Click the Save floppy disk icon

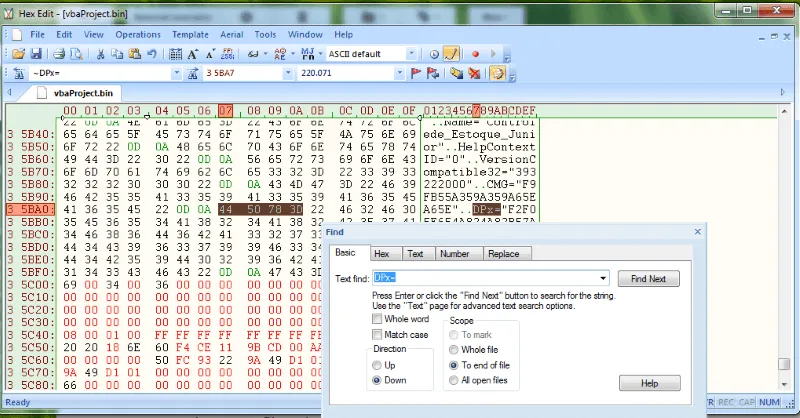(36, 54)
